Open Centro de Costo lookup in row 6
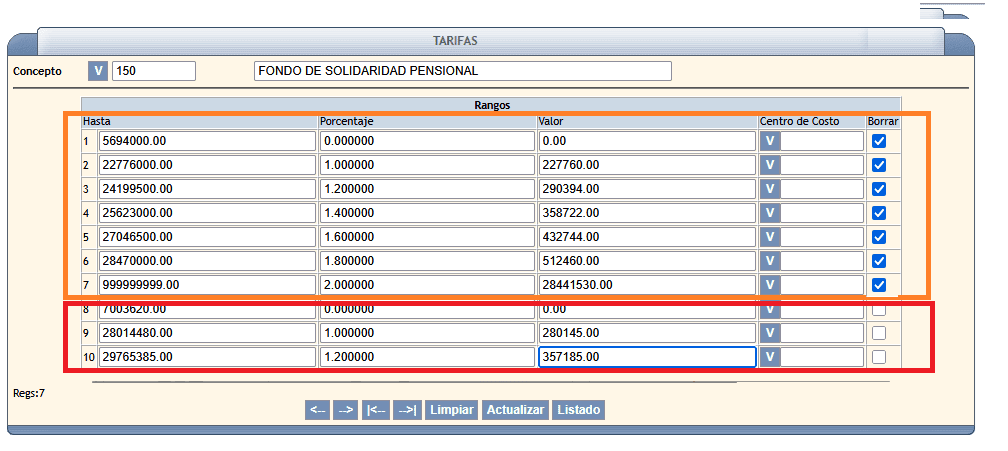Screen dimensions: 1008x451 click(770, 261)
